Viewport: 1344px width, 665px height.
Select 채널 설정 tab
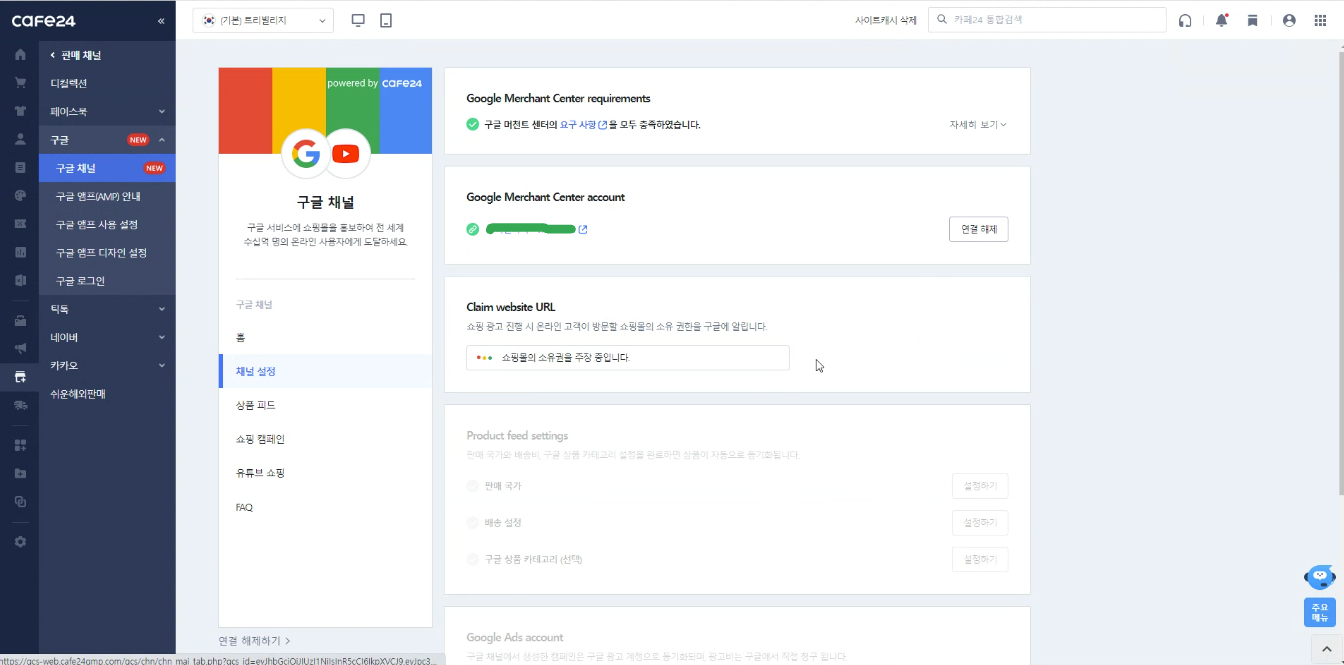point(325,371)
